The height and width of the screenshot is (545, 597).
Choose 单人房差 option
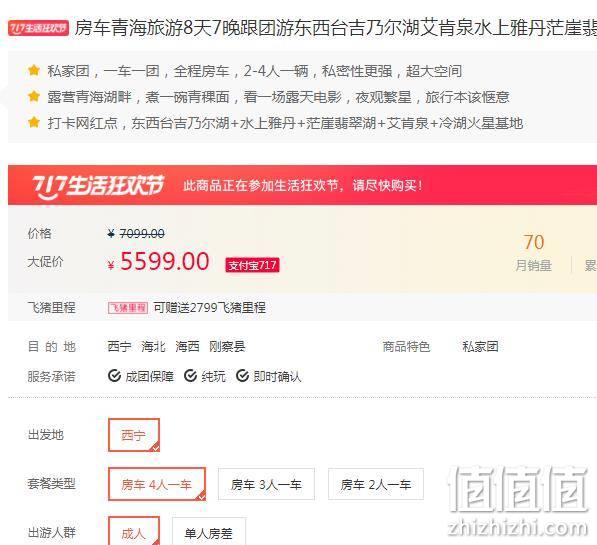209,532
